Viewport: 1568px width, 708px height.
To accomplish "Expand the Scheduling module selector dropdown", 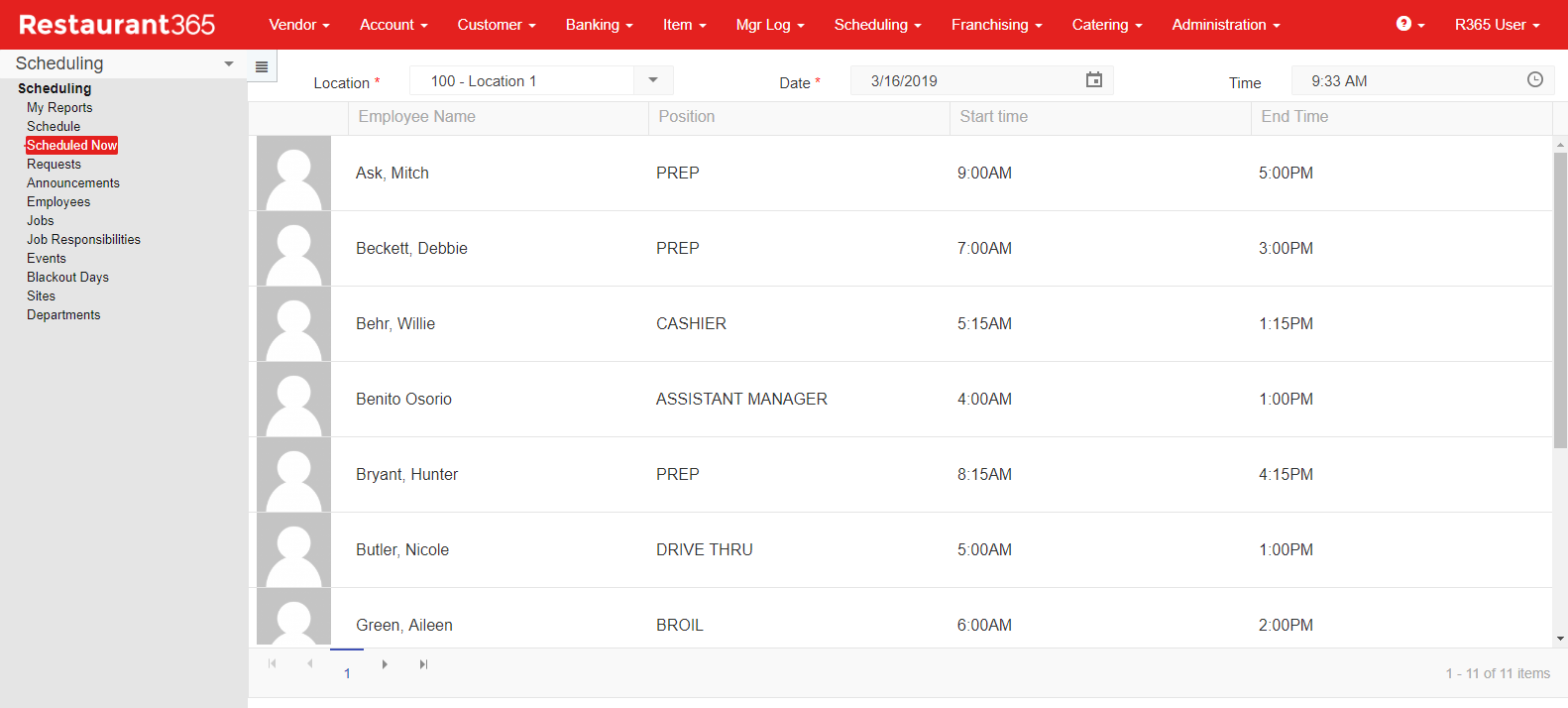I will [x=229, y=63].
